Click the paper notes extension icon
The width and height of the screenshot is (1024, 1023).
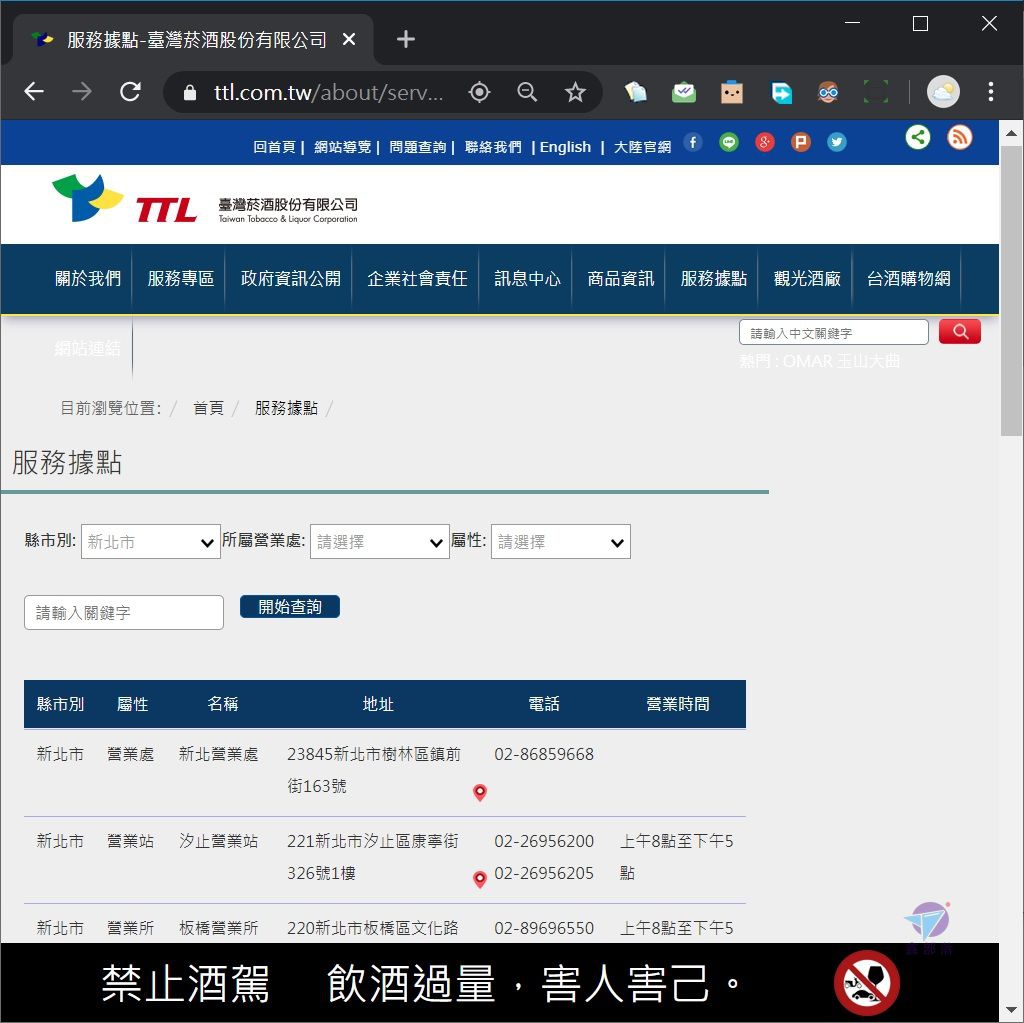pos(635,91)
